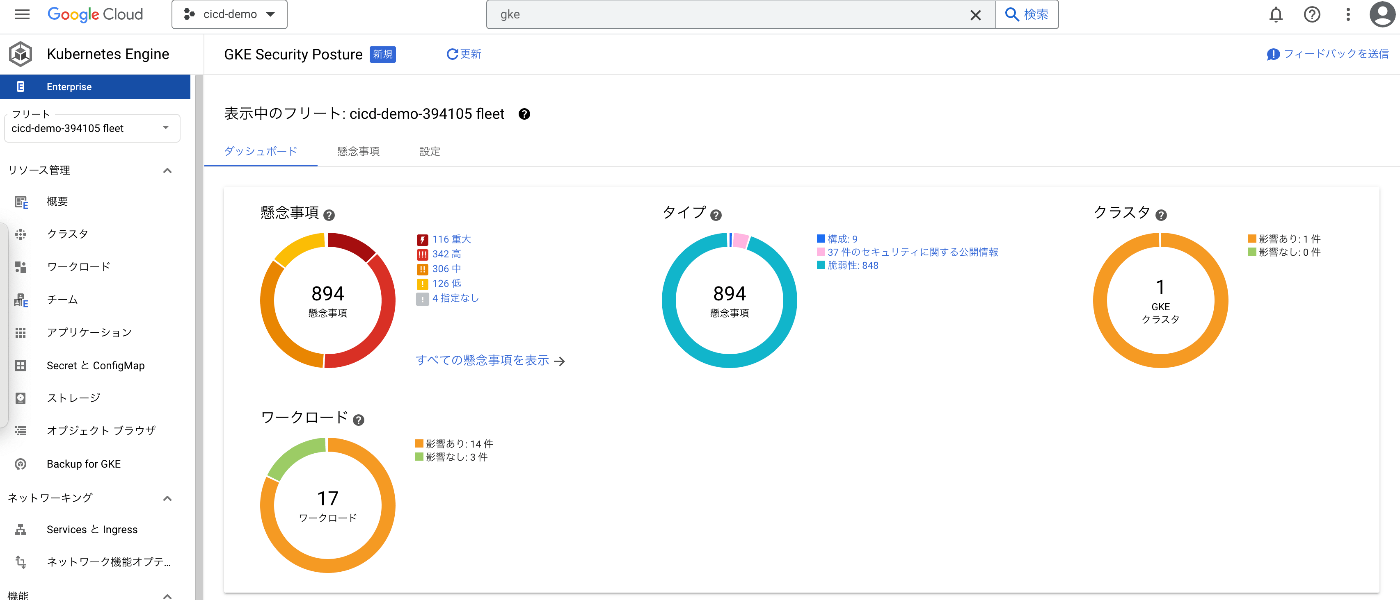Click the 新規 badge next to page title
1400x600 pixels.
[383, 54]
